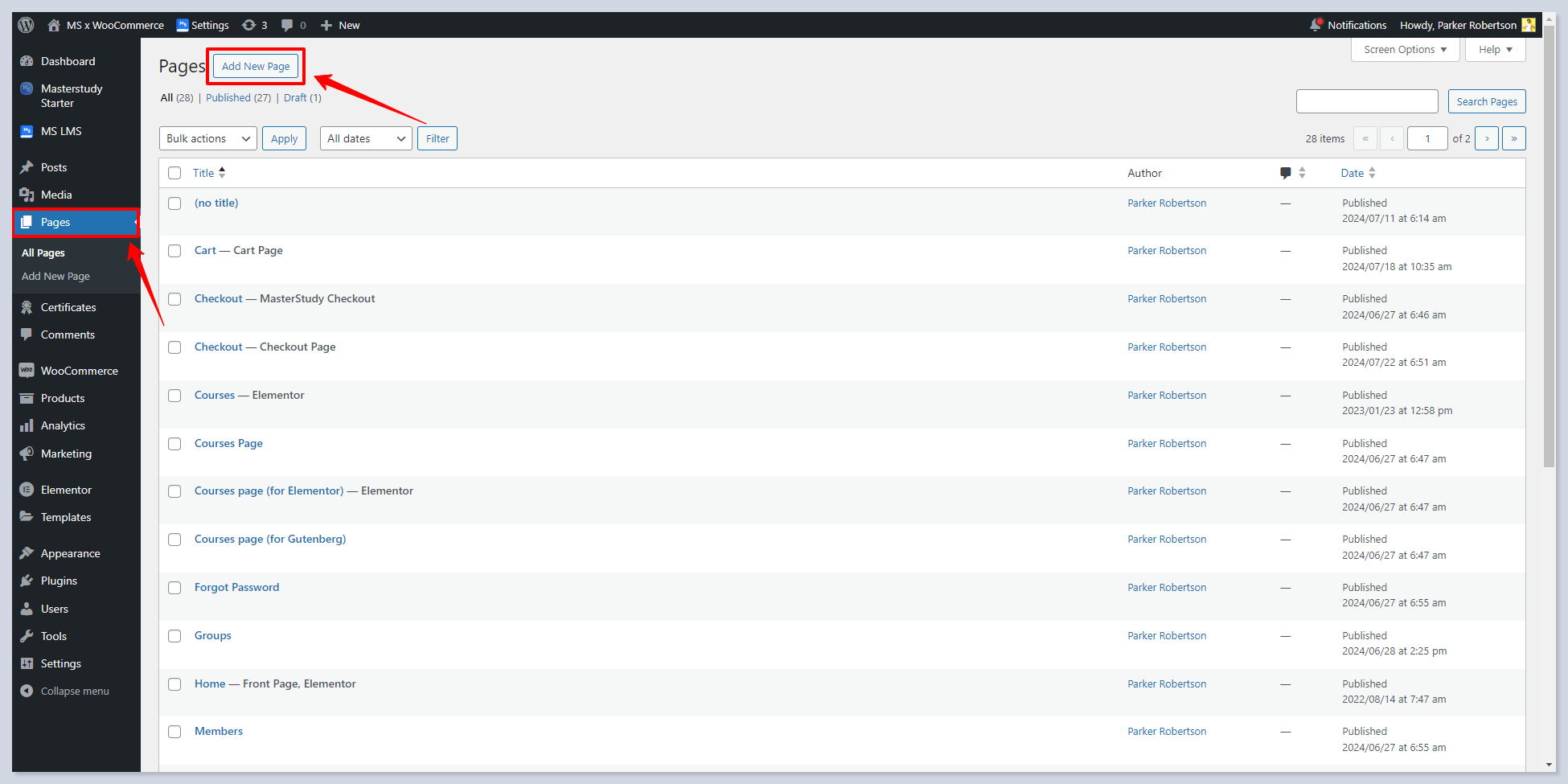Screen dimensions: 1568x784
Task: Click the Add New Page button
Action: point(256,66)
